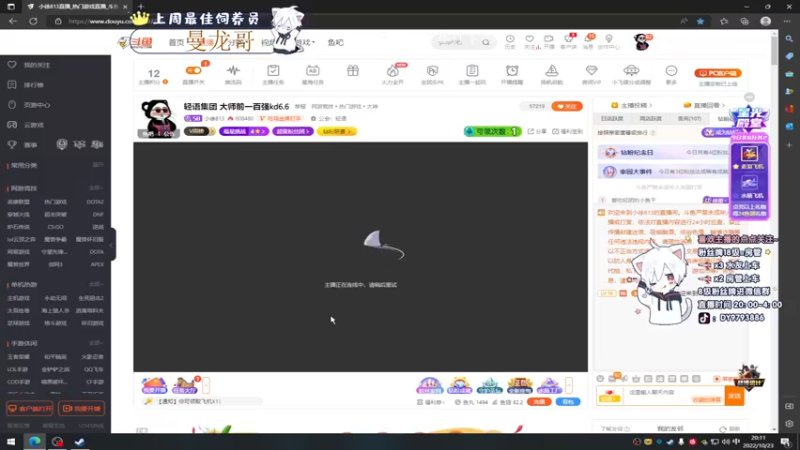Viewport: 800px width, 450px height.
Task: Switch to the weekly activity ranking tab
Action: 650,118
